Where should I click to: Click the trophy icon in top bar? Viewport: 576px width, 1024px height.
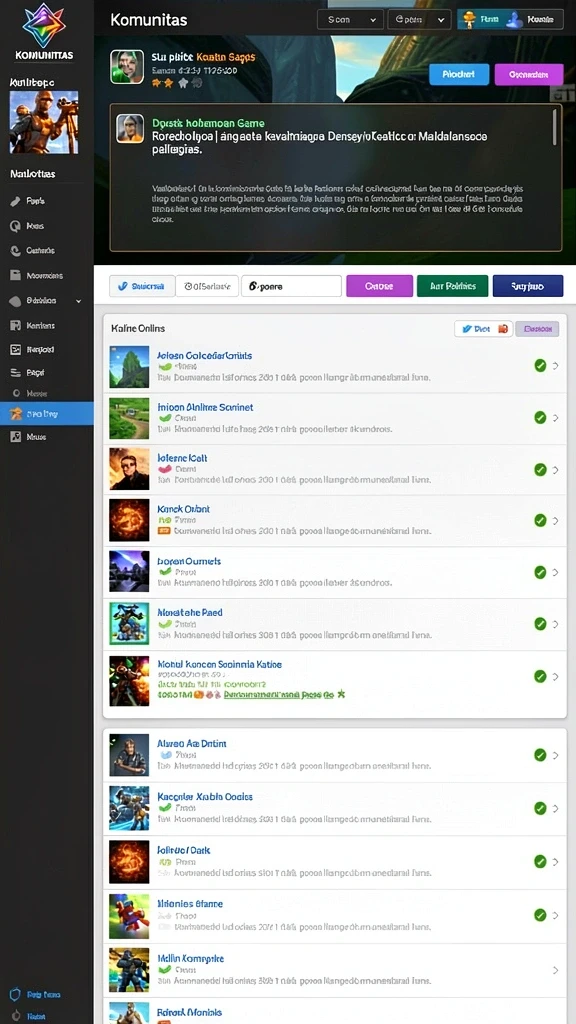tap(469, 20)
